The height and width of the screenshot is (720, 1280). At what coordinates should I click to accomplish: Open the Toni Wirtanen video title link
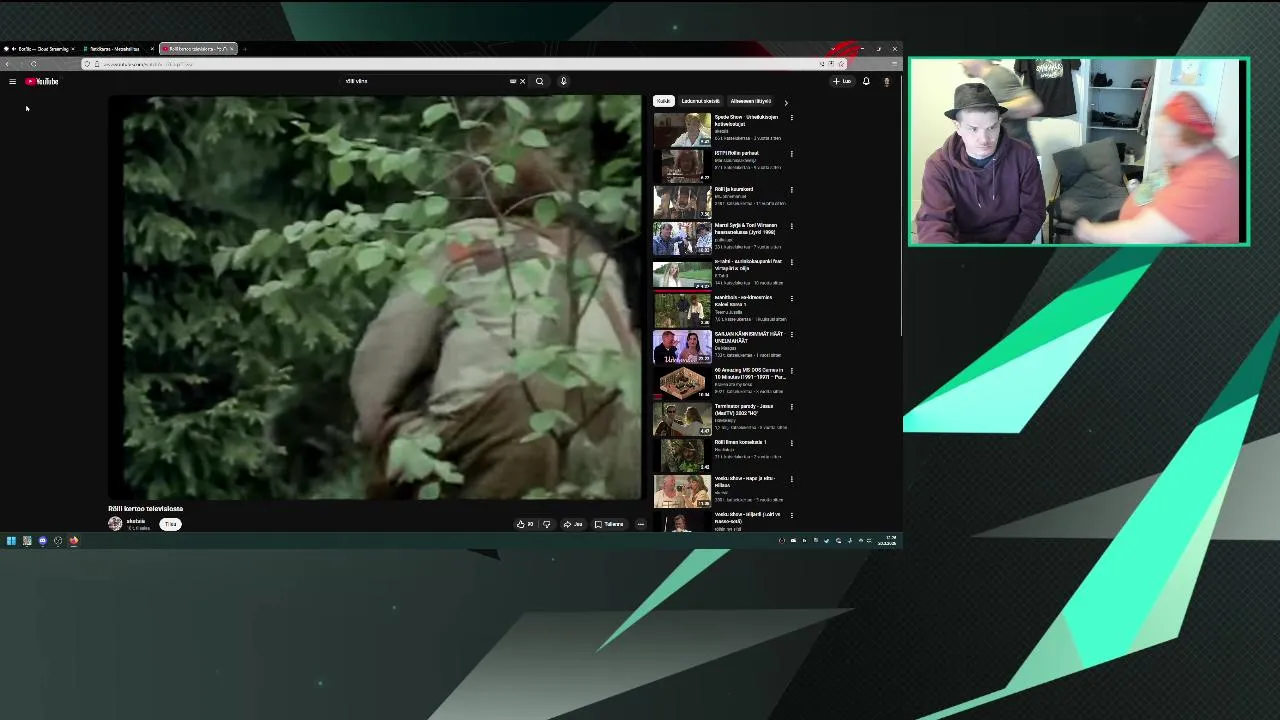[746, 229]
